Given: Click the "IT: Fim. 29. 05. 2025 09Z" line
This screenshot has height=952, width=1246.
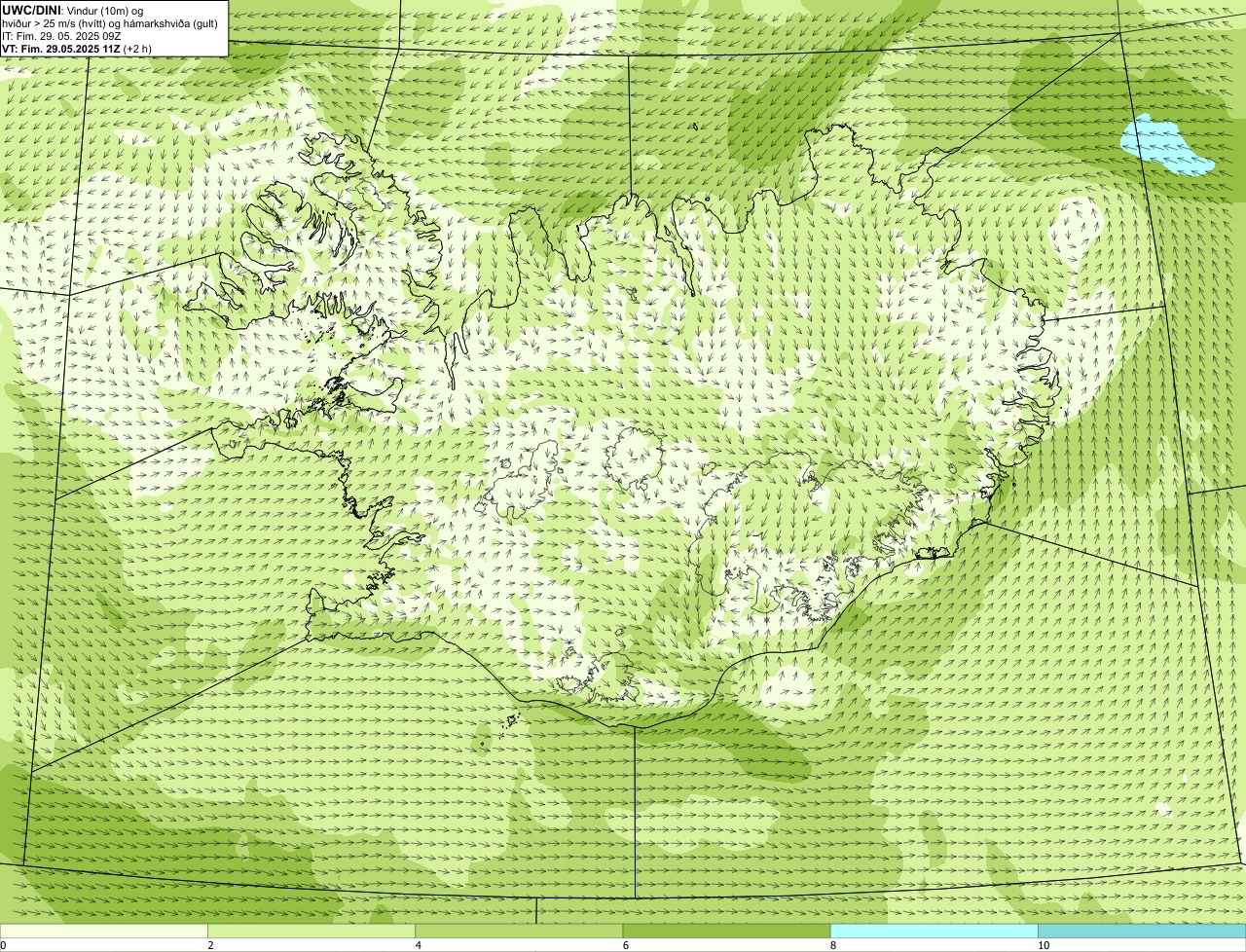Looking at the screenshot, I should [x=61, y=36].
